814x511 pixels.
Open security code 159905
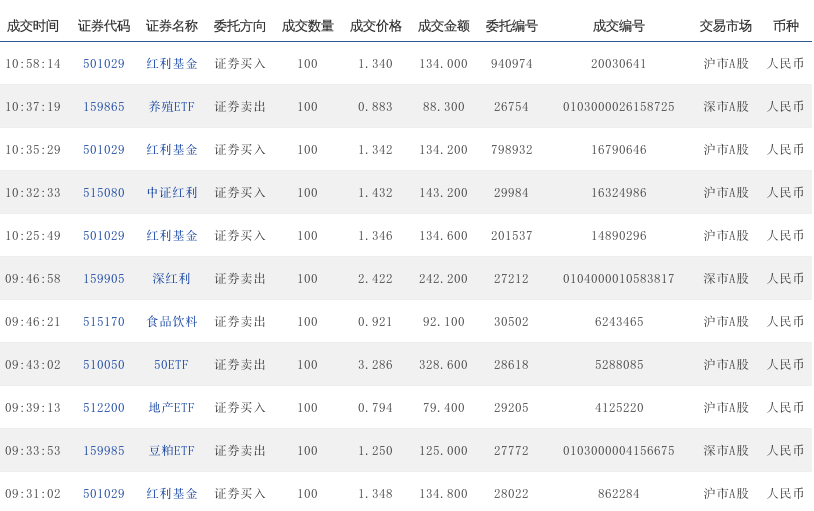[104, 279]
